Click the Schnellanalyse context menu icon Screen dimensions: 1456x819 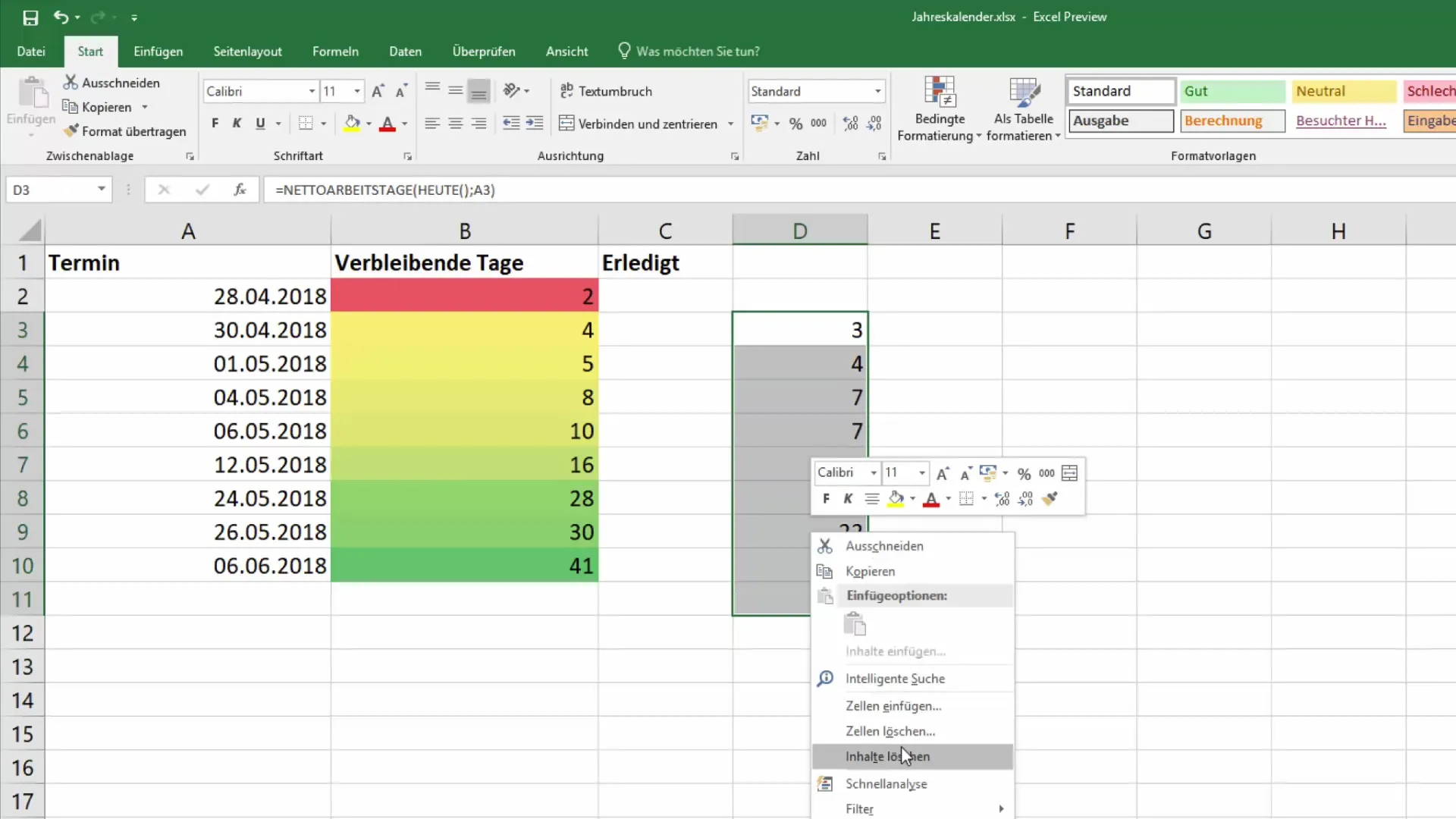click(x=825, y=783)
